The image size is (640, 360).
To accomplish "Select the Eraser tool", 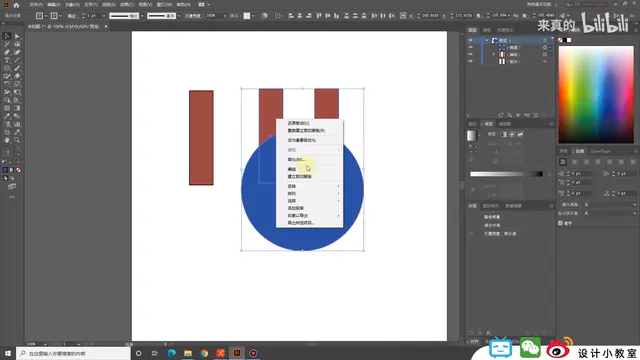I will 17,76.
